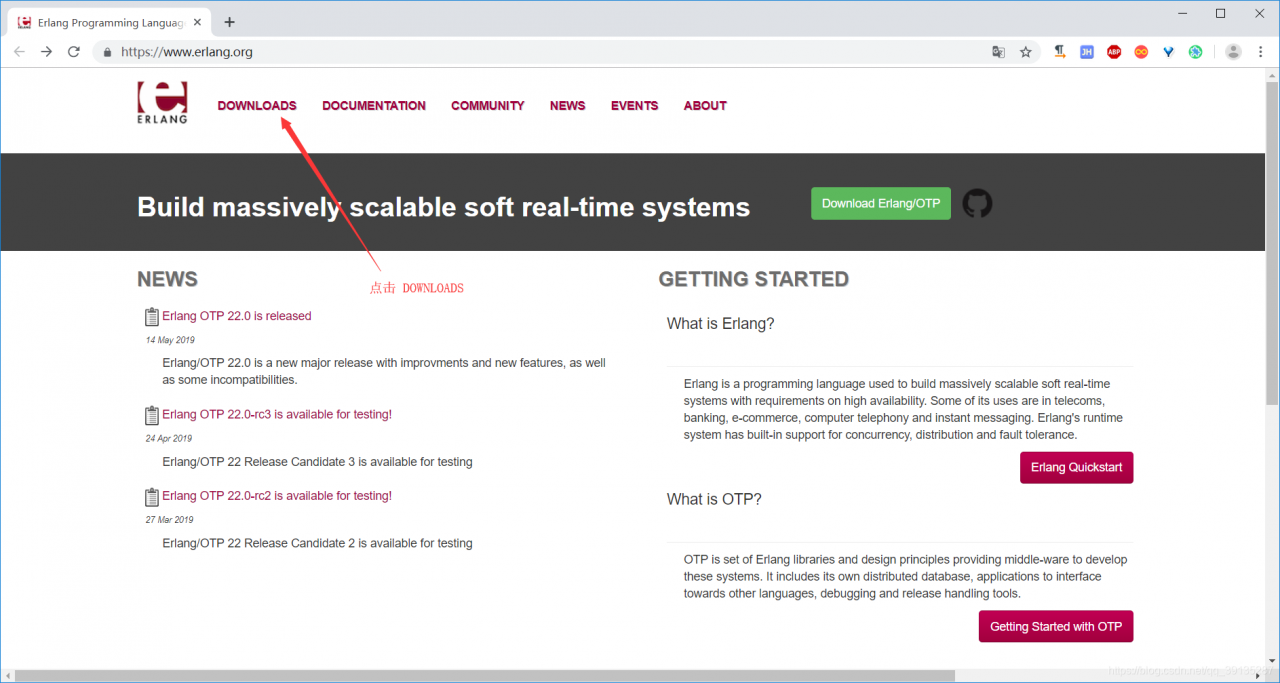Open 'Erlang OTP 22.0-rc3 is available' link
The height and width of the screenshot is (683, 1280).
tap(277, 414)
